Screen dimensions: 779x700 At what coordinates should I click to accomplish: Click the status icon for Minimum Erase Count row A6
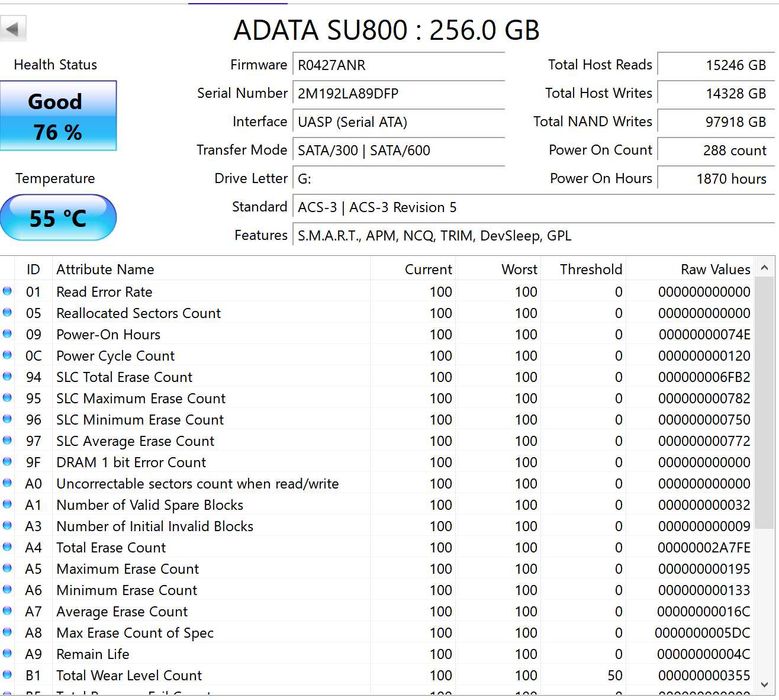tap(7, 590)
